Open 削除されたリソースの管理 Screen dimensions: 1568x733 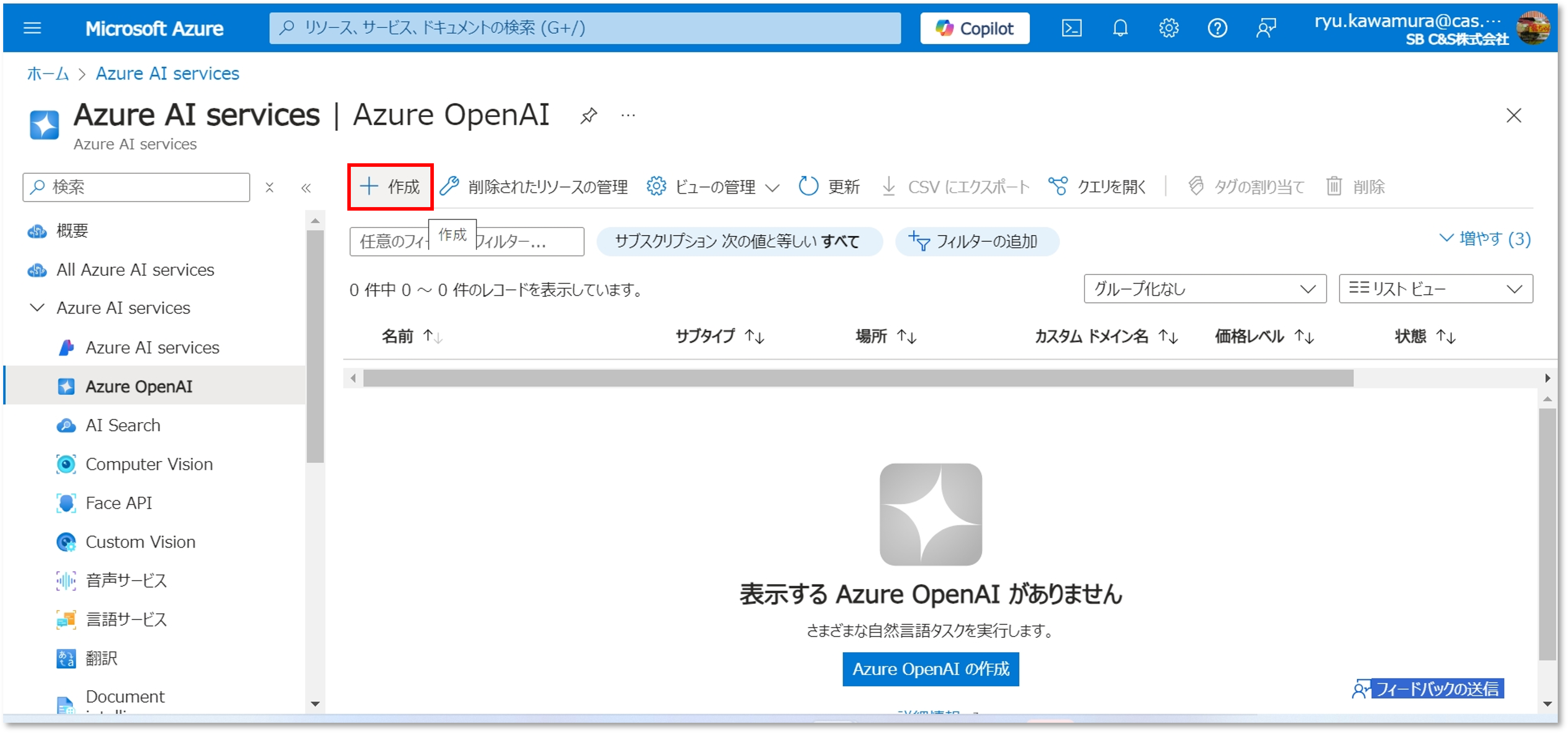click(x=534, y=187)
